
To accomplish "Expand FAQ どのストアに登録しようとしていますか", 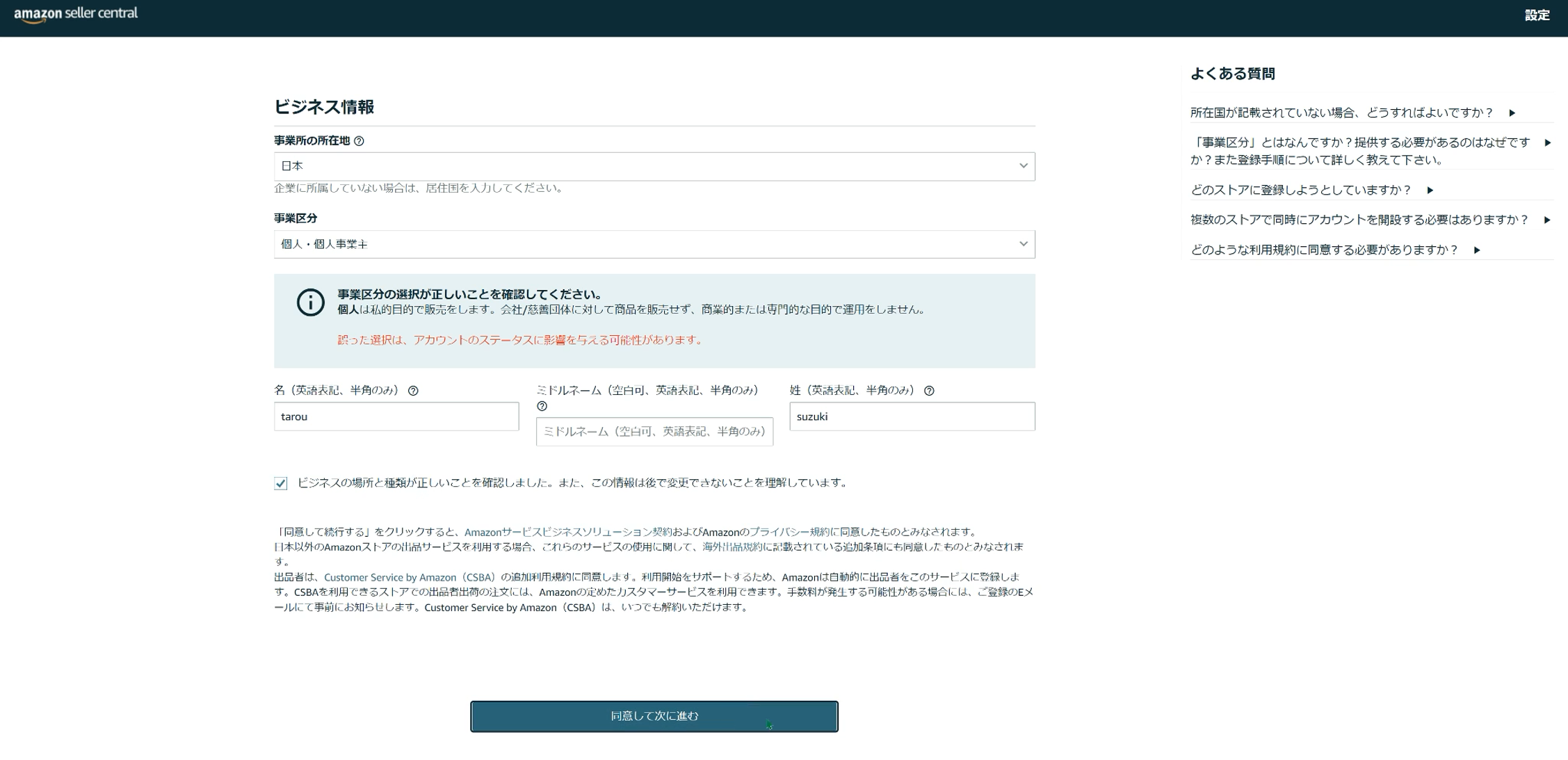I will pyautogui.click(x=1311, y=190).
